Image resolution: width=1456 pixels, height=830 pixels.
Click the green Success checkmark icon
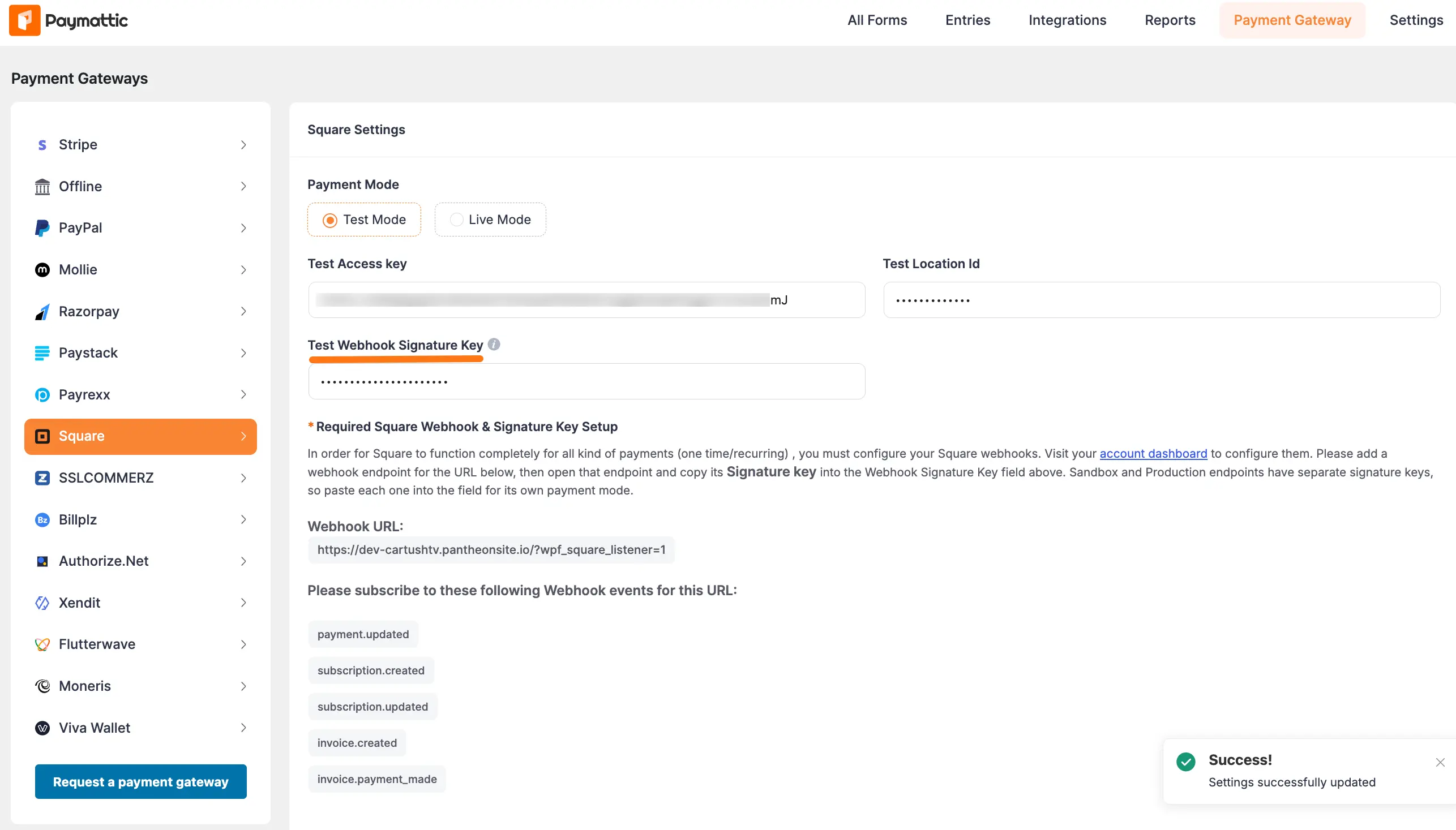1185,762
